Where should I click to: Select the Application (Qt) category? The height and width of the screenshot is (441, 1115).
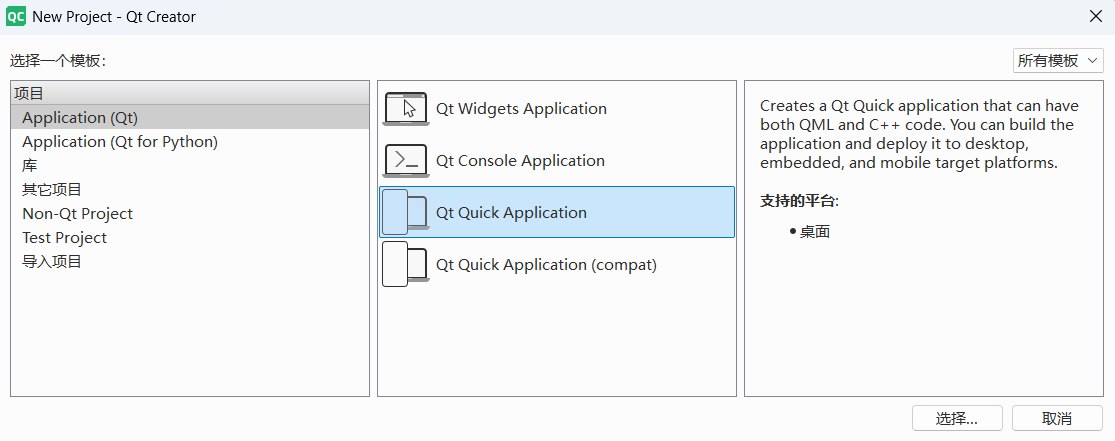[80, 118]
